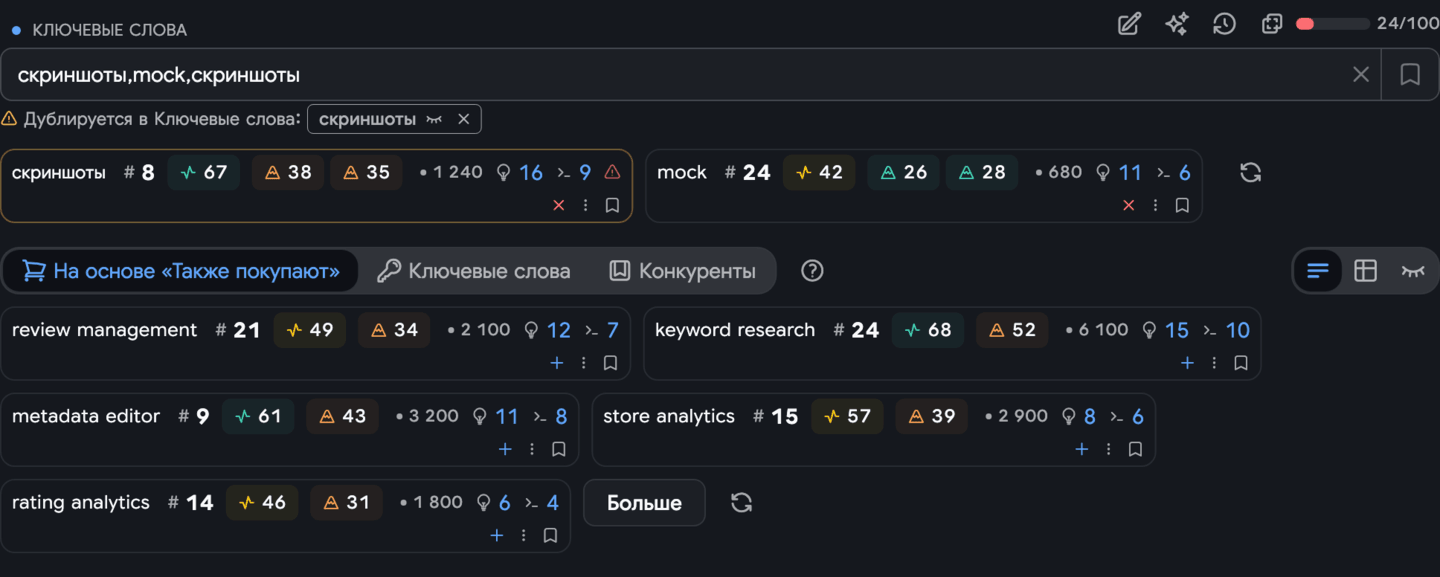This screenshot has height=577, width=1440.
Task: Open options menu for keyword research
Action: pos(1214,363)
